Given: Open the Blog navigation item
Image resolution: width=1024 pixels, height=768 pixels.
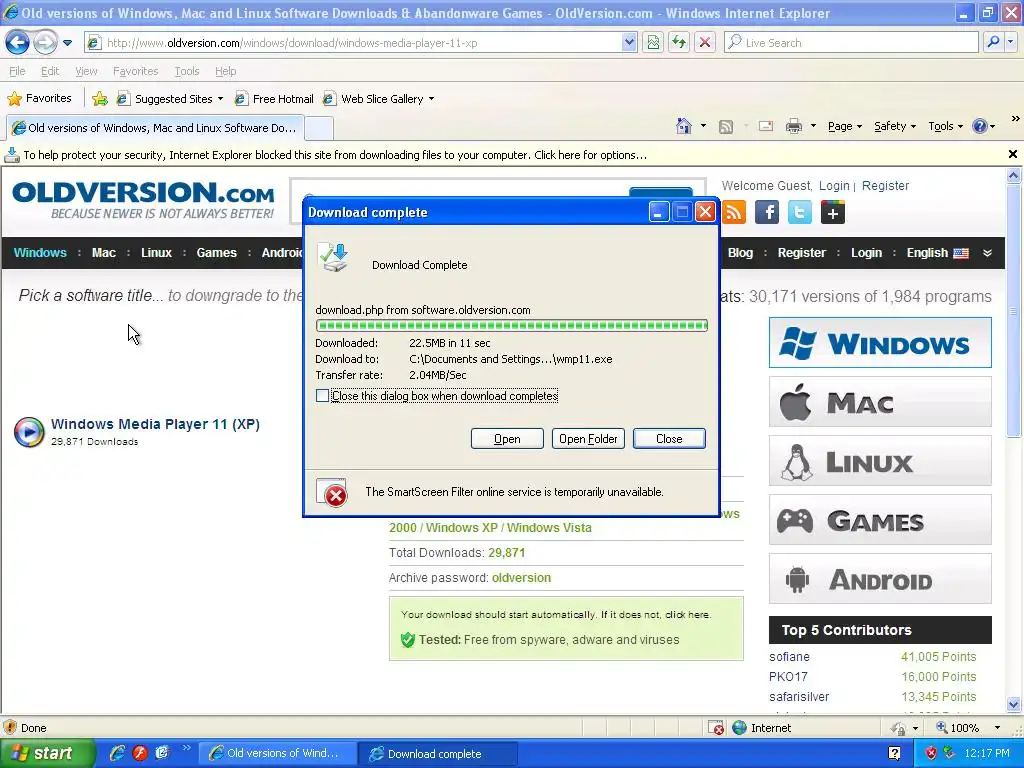Looking at the screenshot, I should 740,253.
